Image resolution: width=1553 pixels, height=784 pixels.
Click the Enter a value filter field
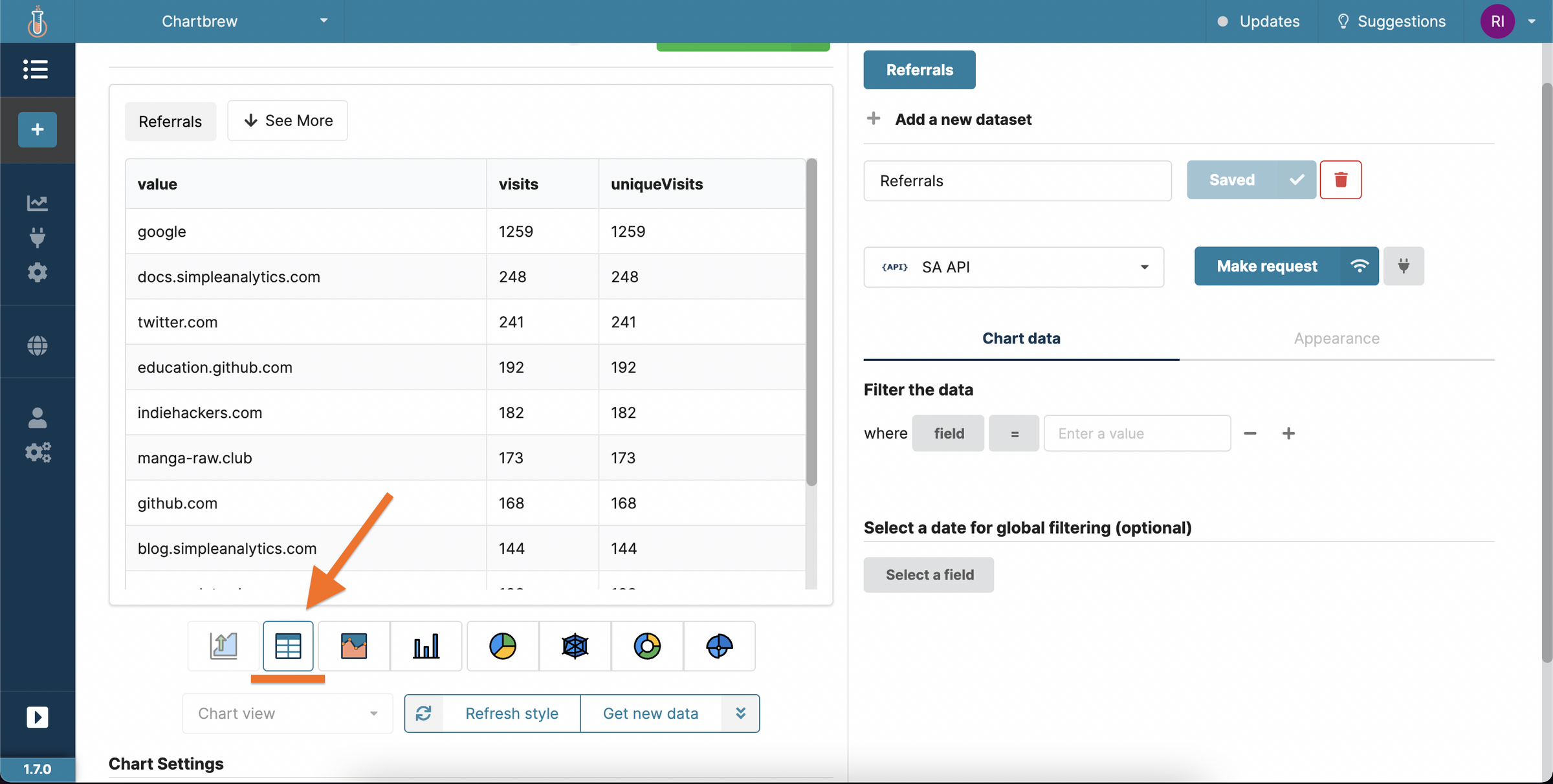pyautogui.click(x=1137, y=433)
